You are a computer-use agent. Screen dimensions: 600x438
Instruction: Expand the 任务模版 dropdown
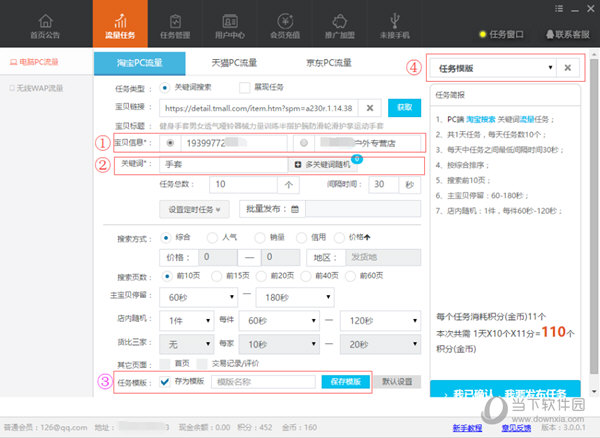coord(550,68)
